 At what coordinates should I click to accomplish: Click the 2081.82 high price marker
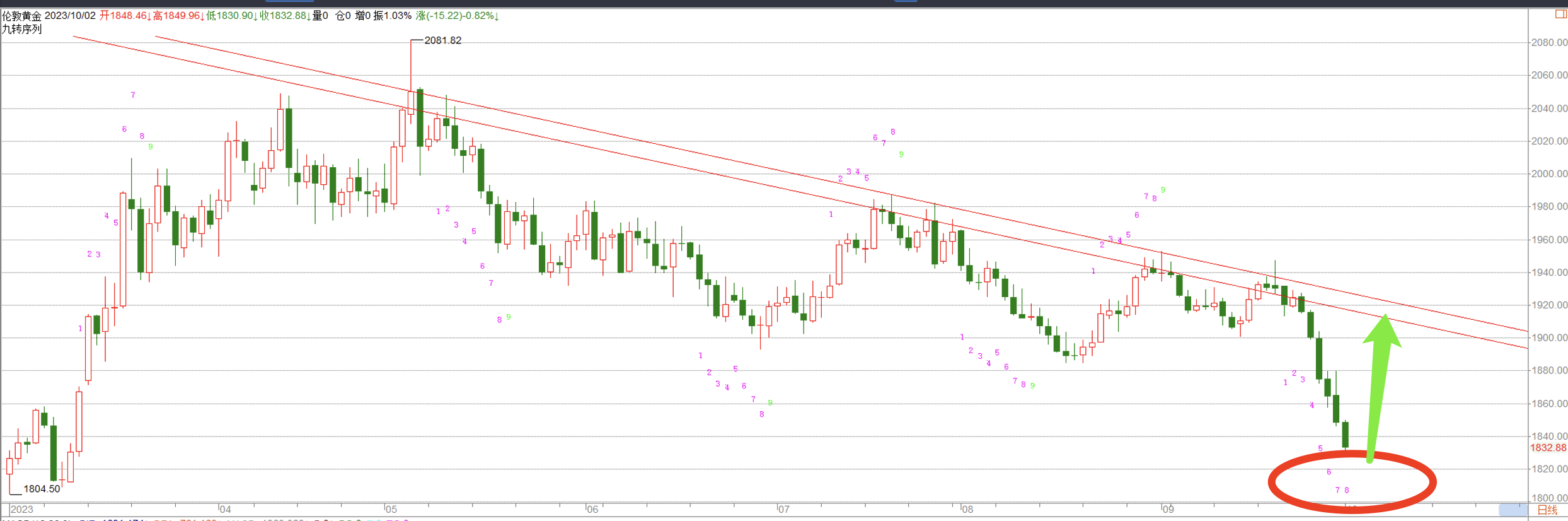tap(442, 40)
